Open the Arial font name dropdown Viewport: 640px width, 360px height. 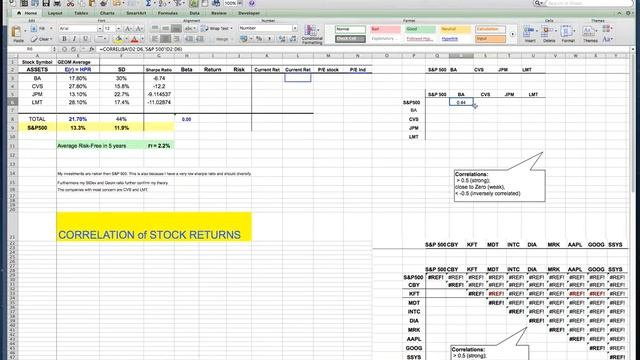click(100, 28)
